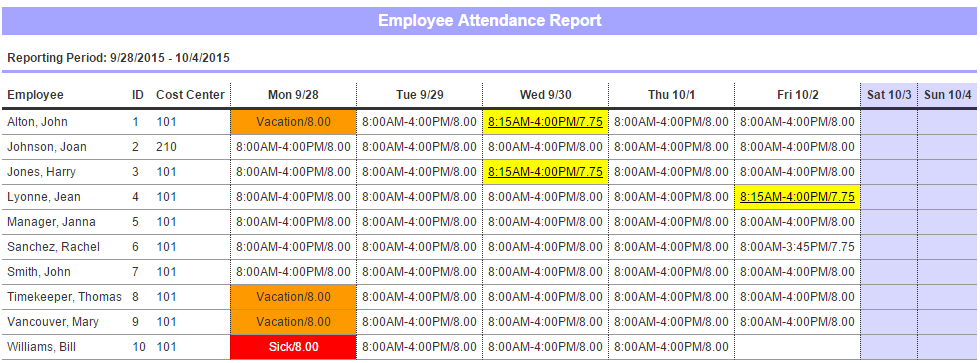Click Mary Vancouver's Vacation/8.00 Monday cell
Screen dimensions: 980x363
coord(293,322)
